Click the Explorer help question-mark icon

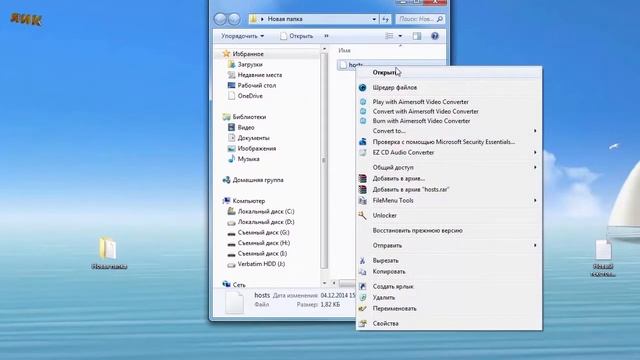[x=435, y=36]
